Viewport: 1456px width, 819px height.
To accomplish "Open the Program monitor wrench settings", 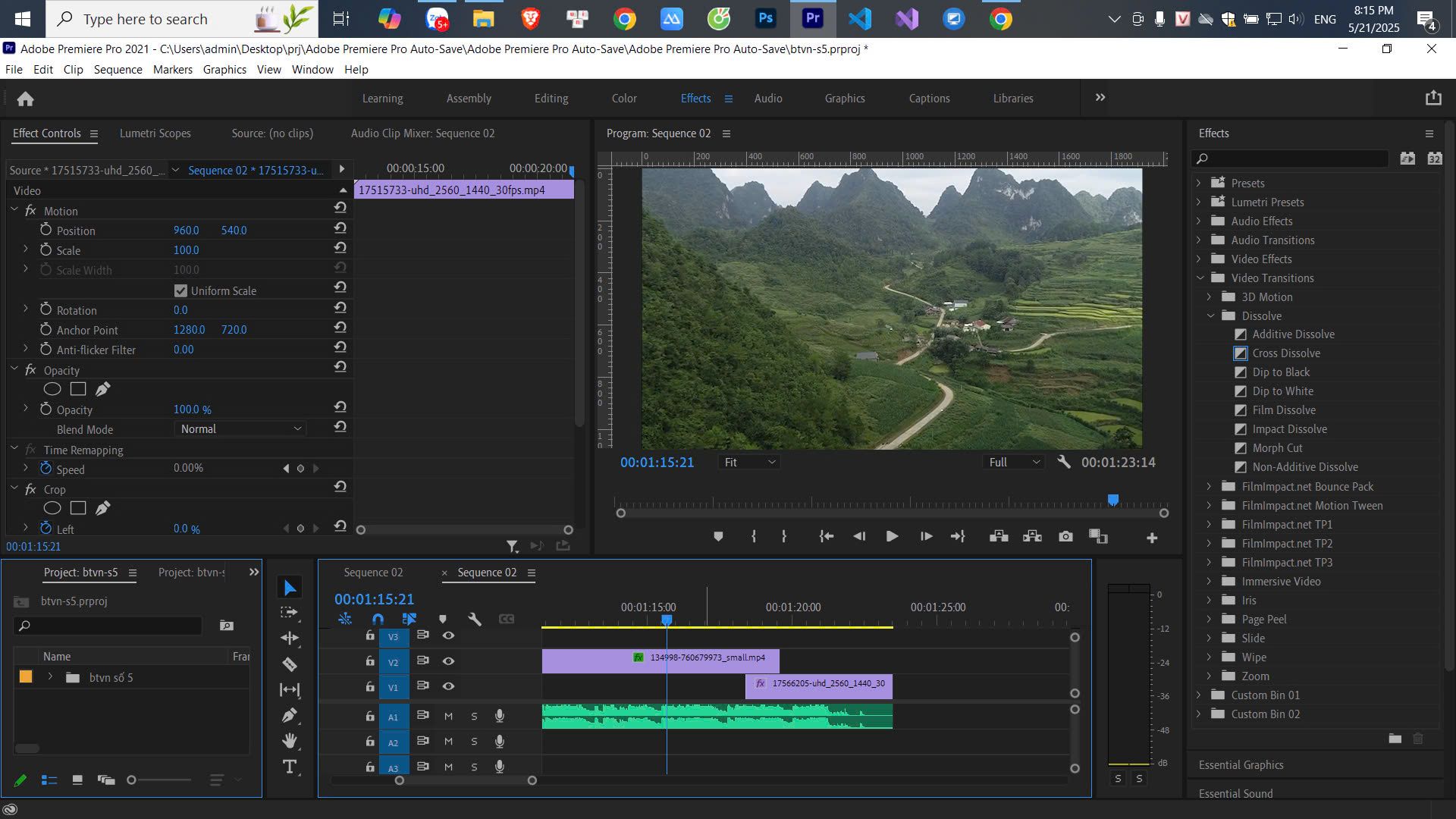I will (1064, 462).
